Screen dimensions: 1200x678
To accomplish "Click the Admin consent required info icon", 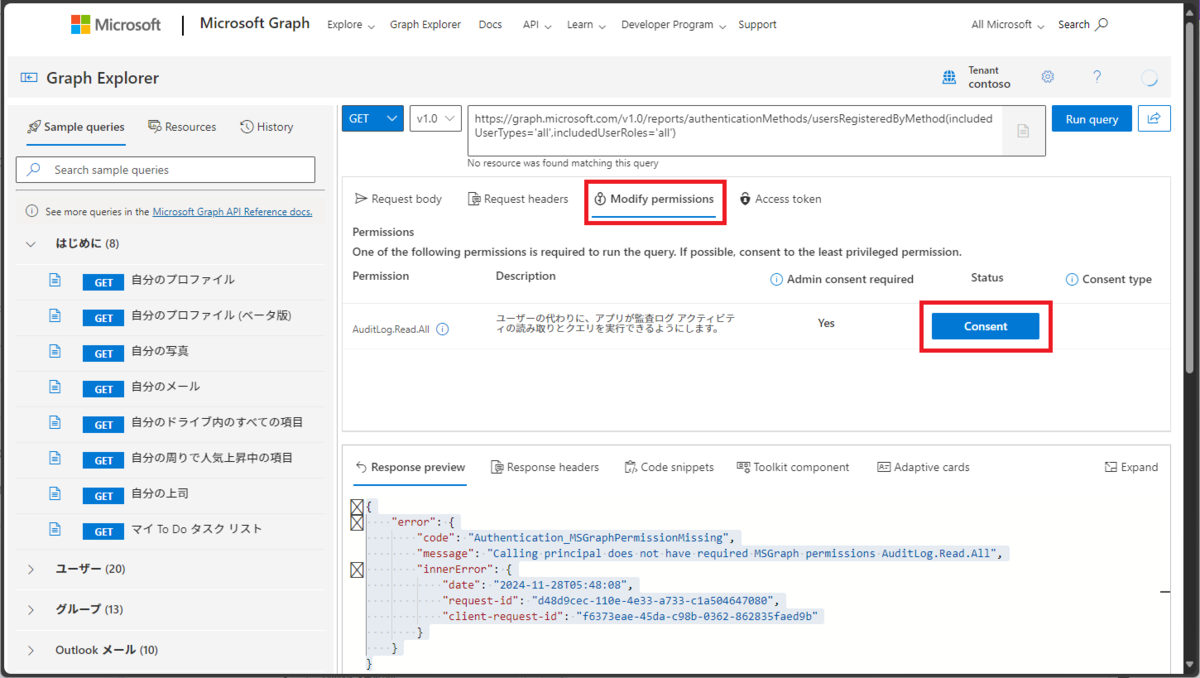I will click(x=776, y=280).
